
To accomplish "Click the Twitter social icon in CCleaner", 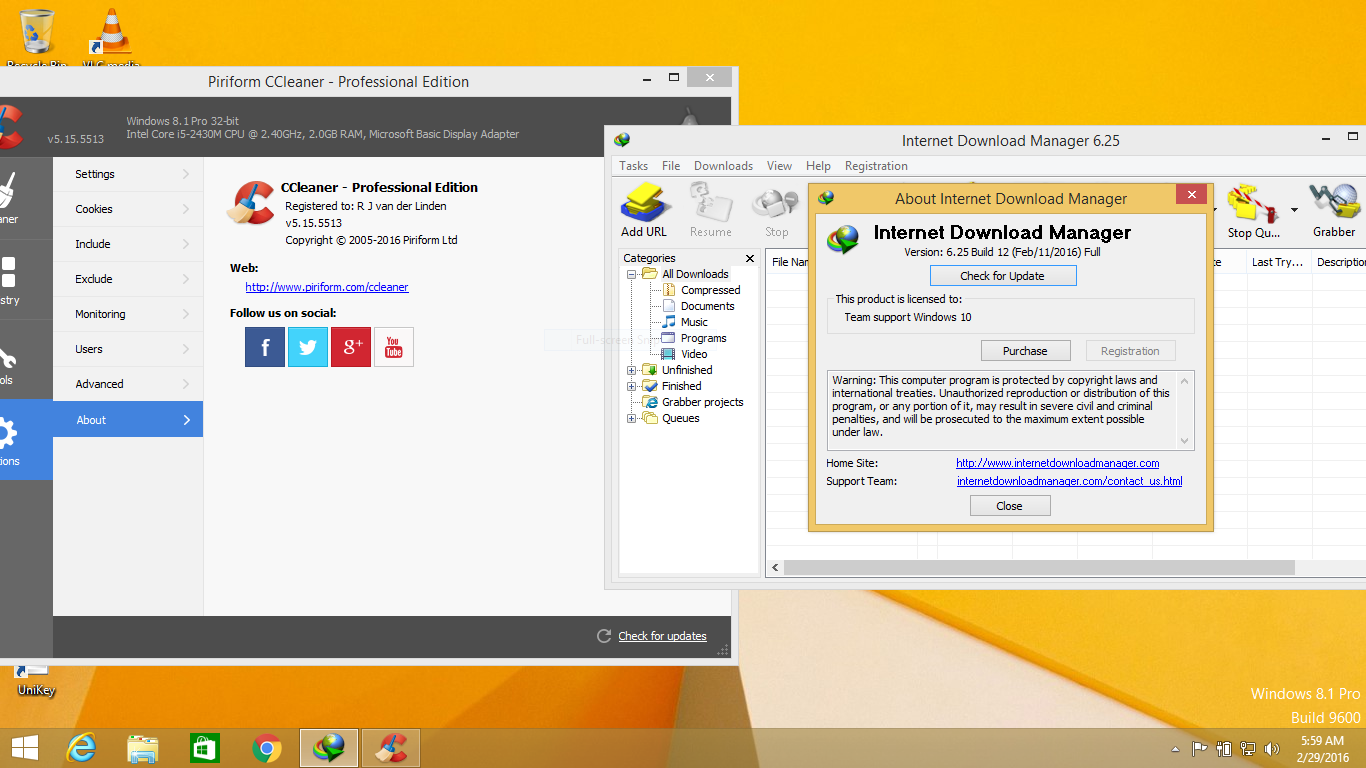I will tap(308, 347).
